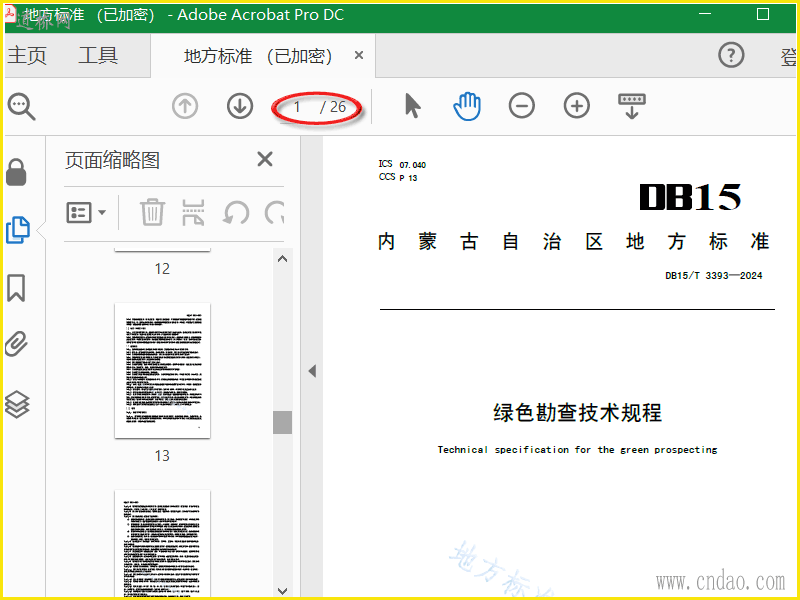Click the English title Technical specification text
800x600 pixels.
coord(578,449)
